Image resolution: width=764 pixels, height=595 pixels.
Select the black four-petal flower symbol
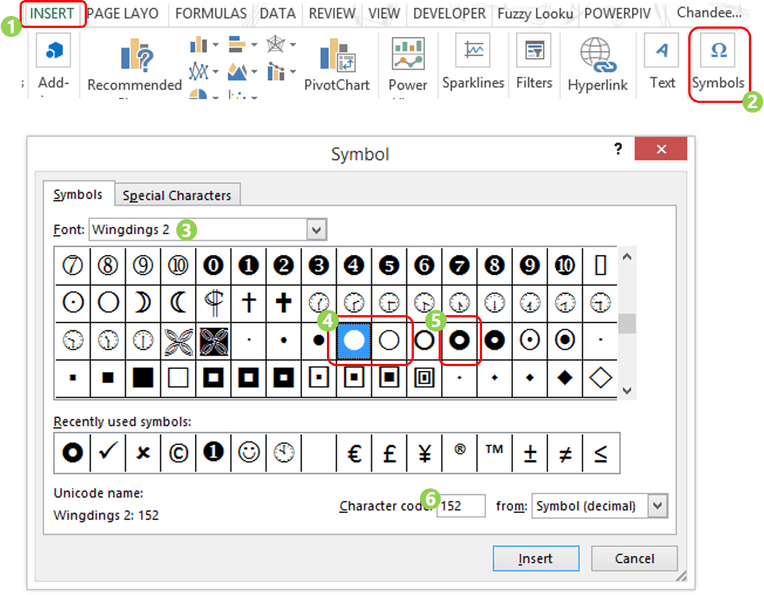click(213, 341)
